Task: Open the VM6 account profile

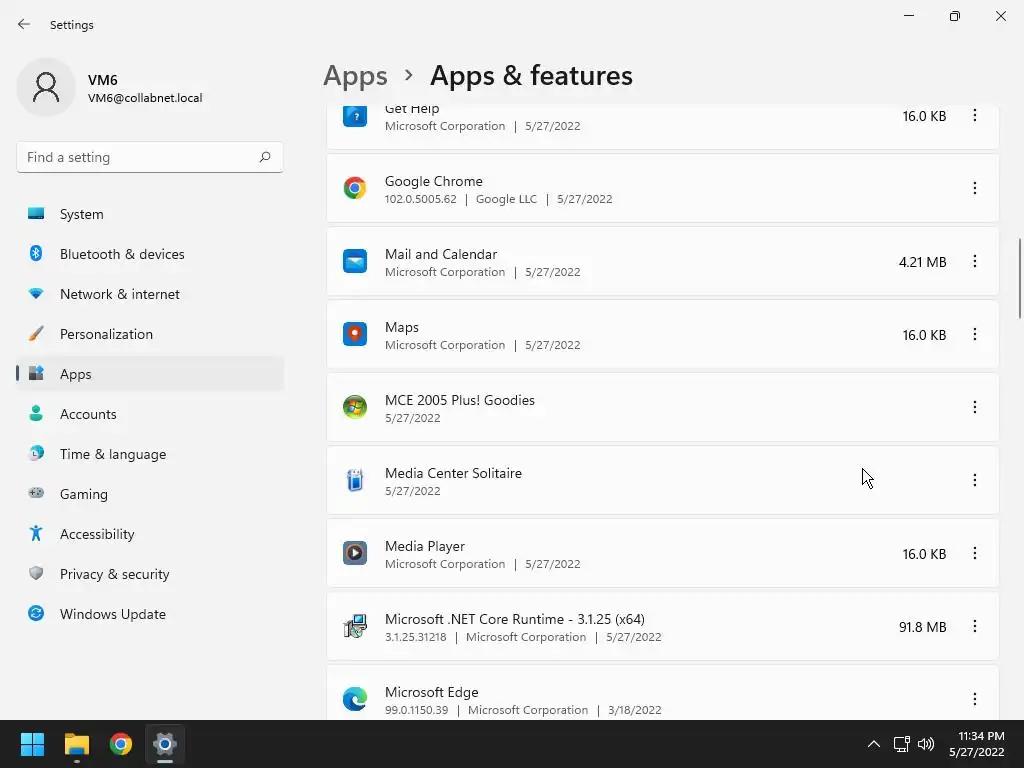Action: [x=110, y=88]
